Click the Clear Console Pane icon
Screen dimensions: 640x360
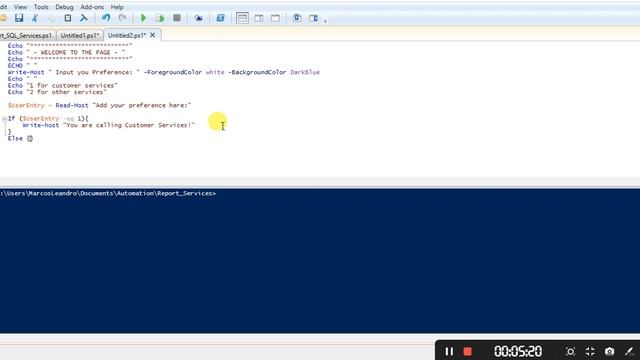point(84,18)
